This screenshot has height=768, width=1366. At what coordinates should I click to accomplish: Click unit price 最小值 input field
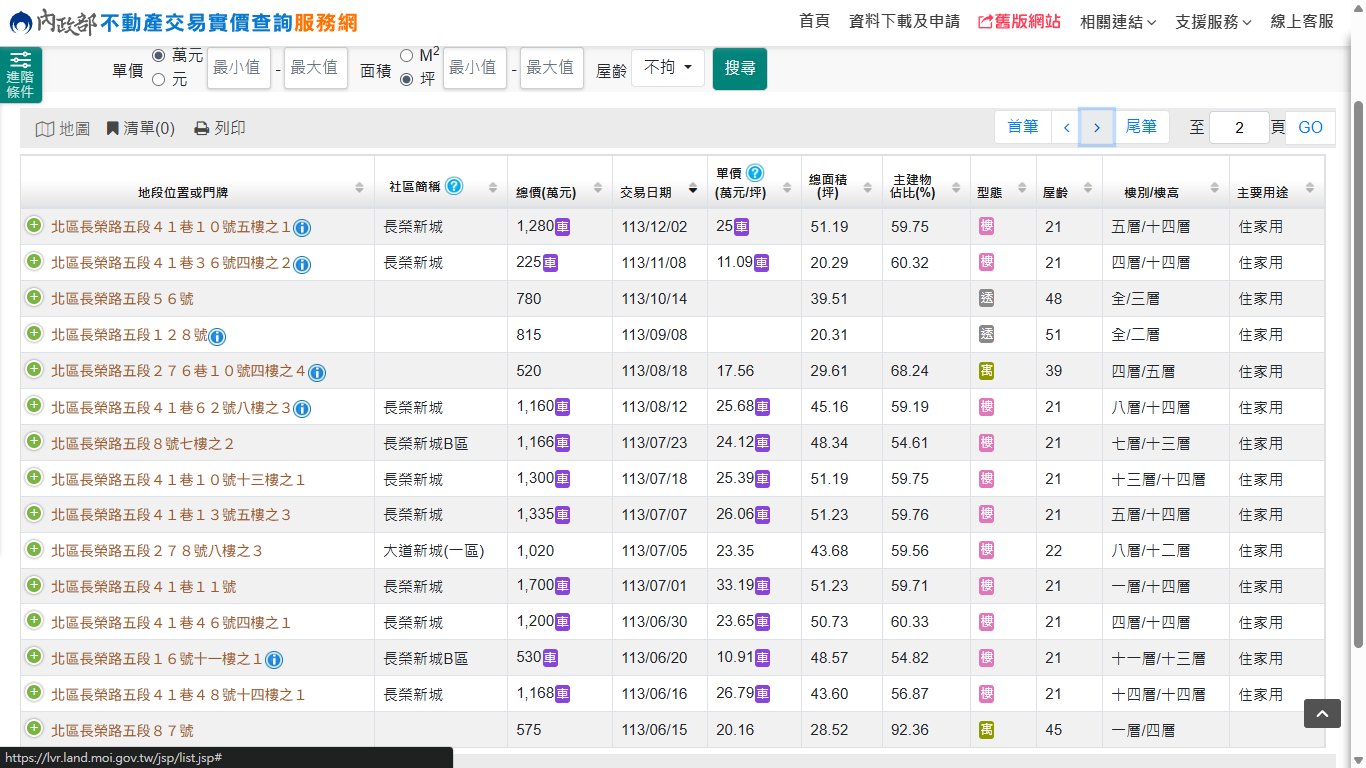click(x=239, y=68)
